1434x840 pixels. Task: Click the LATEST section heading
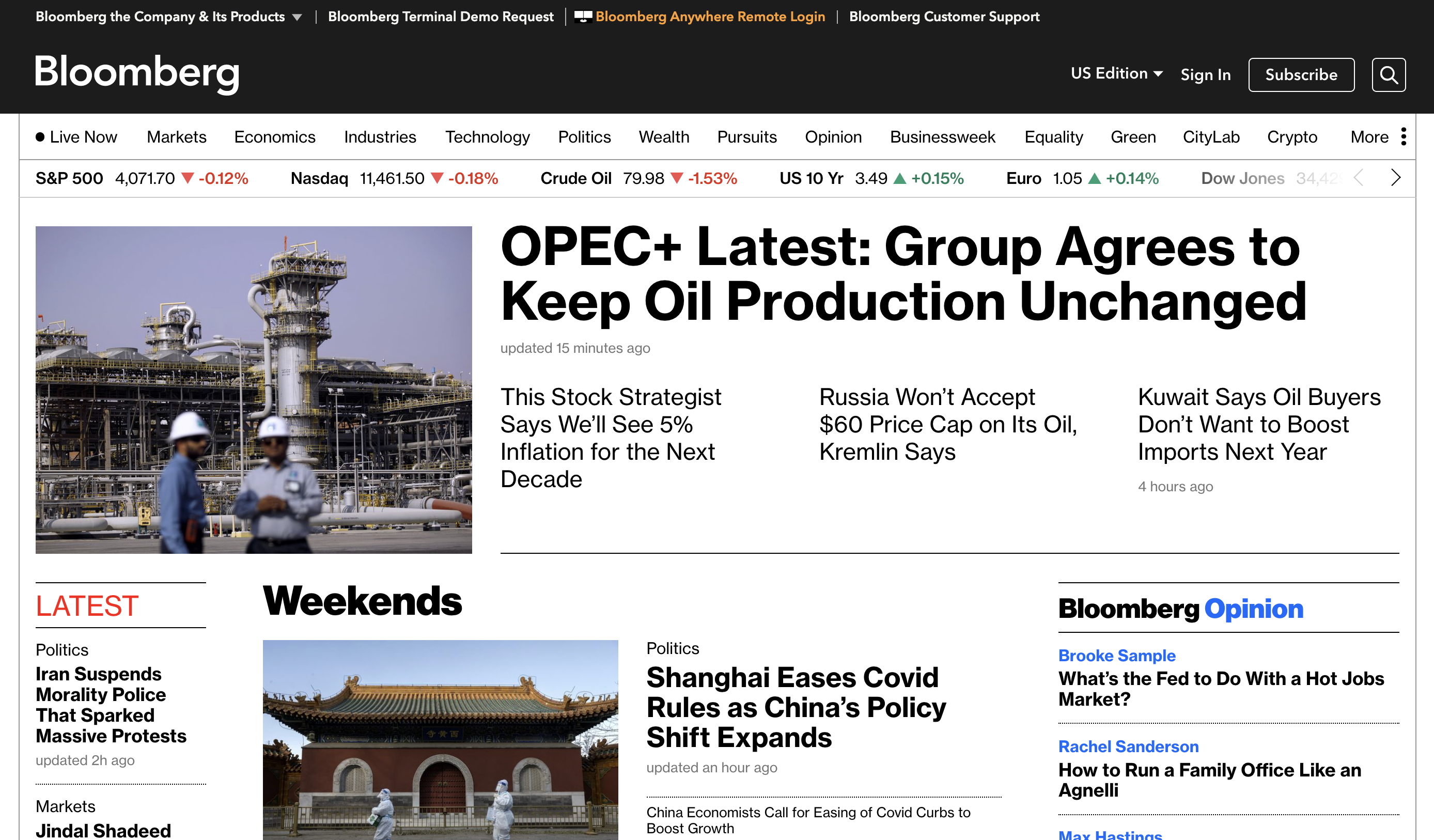[87, 605]
